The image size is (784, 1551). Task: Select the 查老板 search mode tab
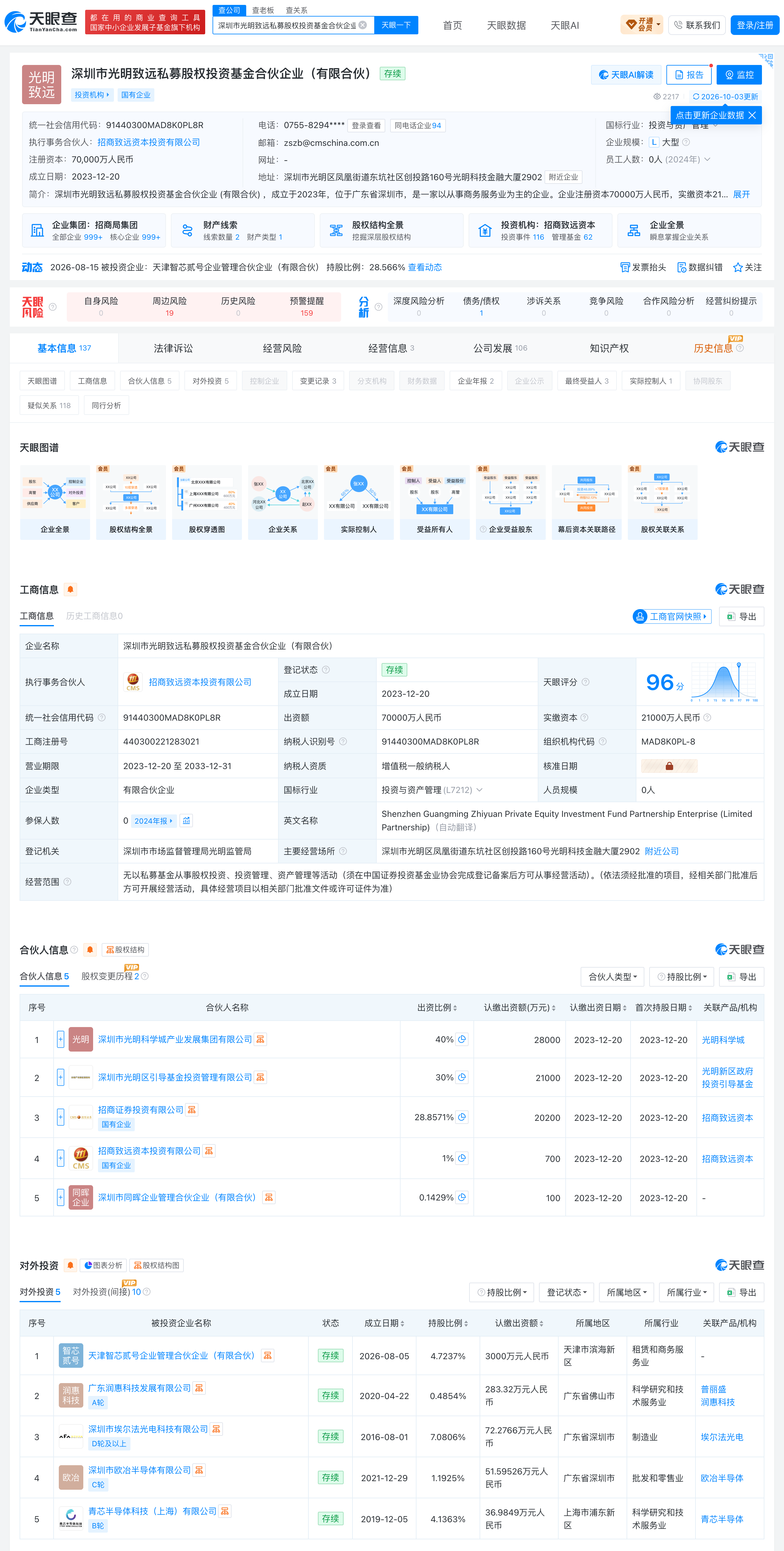(x=263, y=10)
